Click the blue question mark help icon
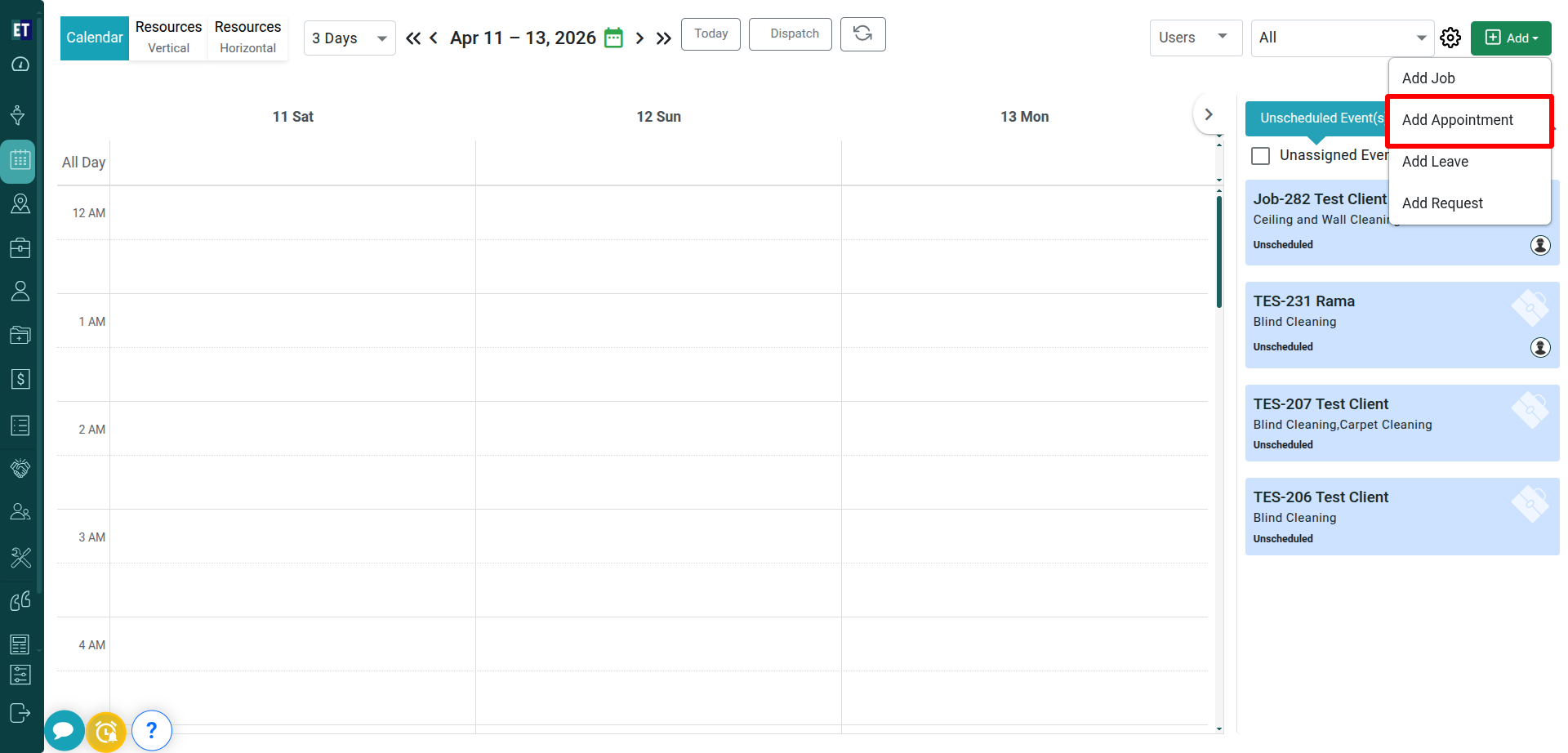Image resolution: width=1568 pixels, height=753 pixels. (x=151, y=730)
